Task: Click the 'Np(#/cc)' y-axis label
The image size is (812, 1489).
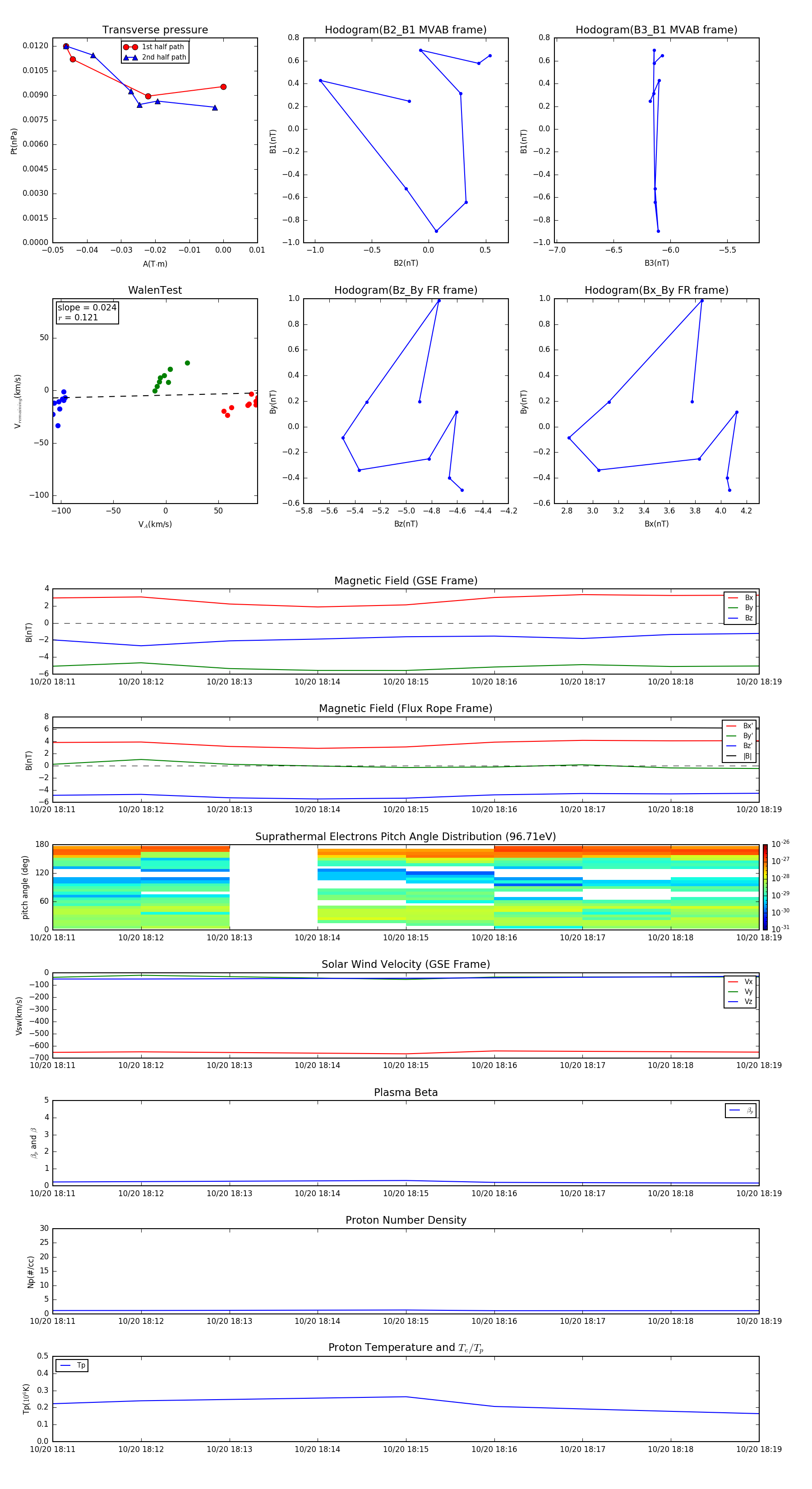Action: click(x=31, y=1272)
